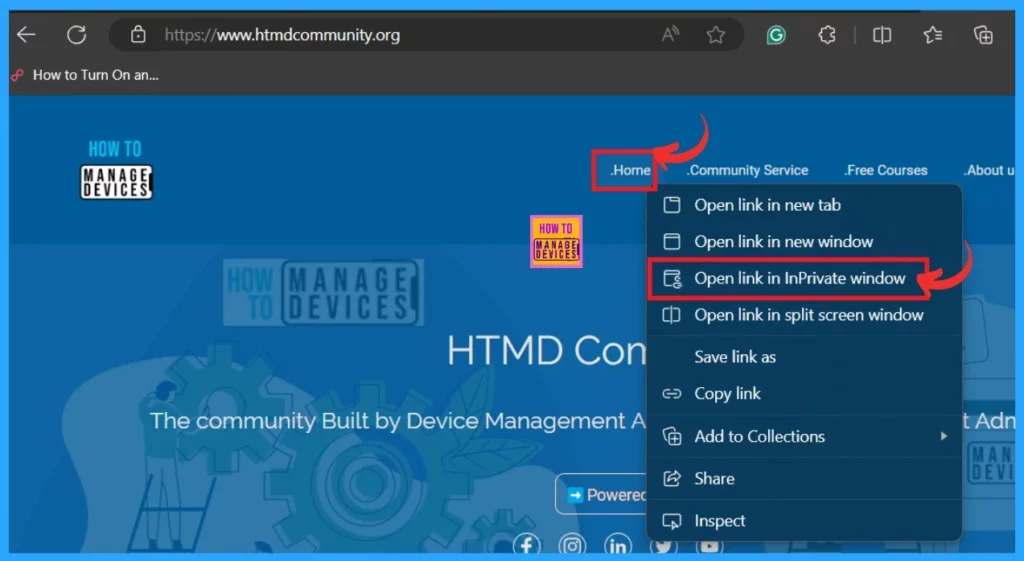
Task: Click the Read aloud icon in address bar
Action: pyautogui.click(x=670, y=35)
